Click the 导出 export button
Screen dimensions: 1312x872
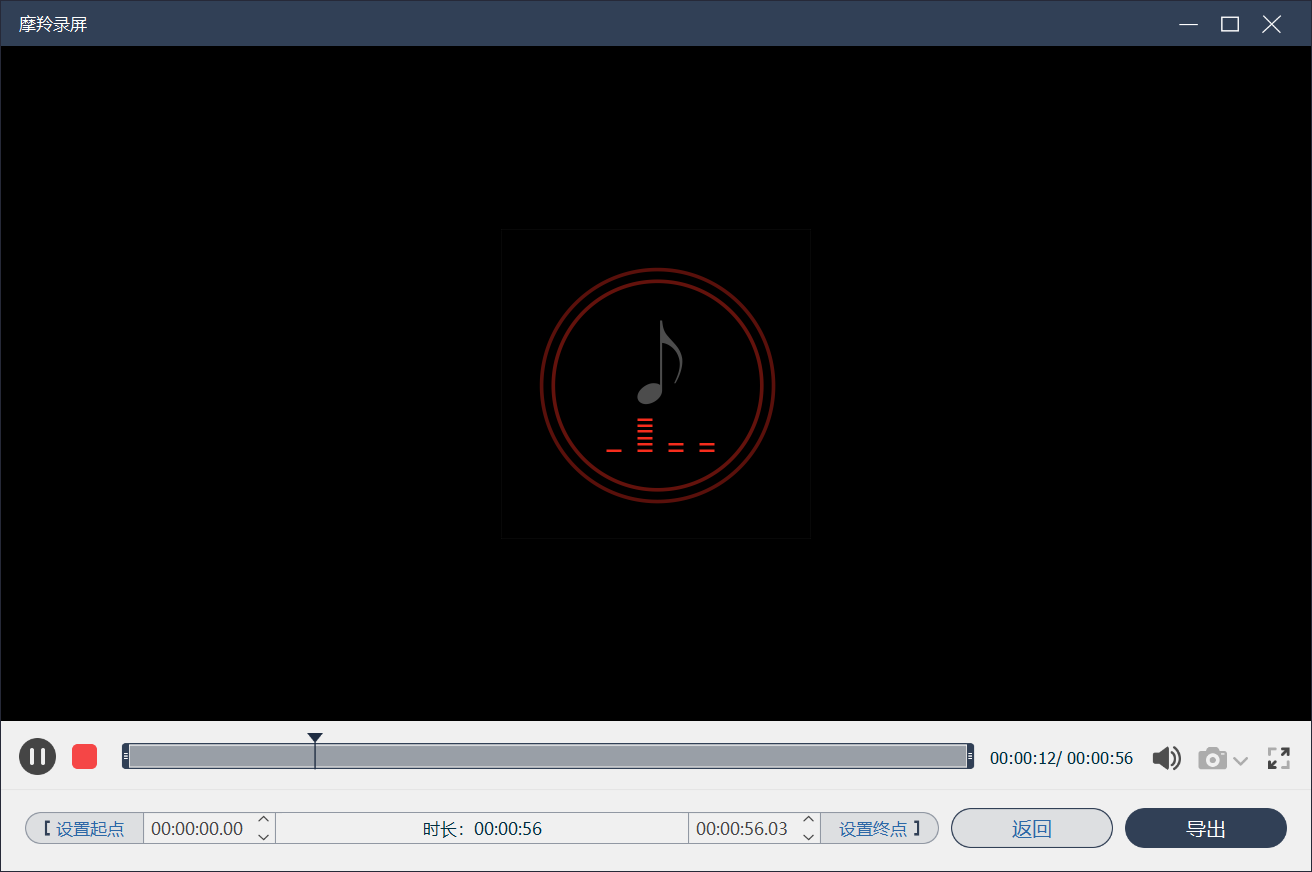click(1206, 828)
